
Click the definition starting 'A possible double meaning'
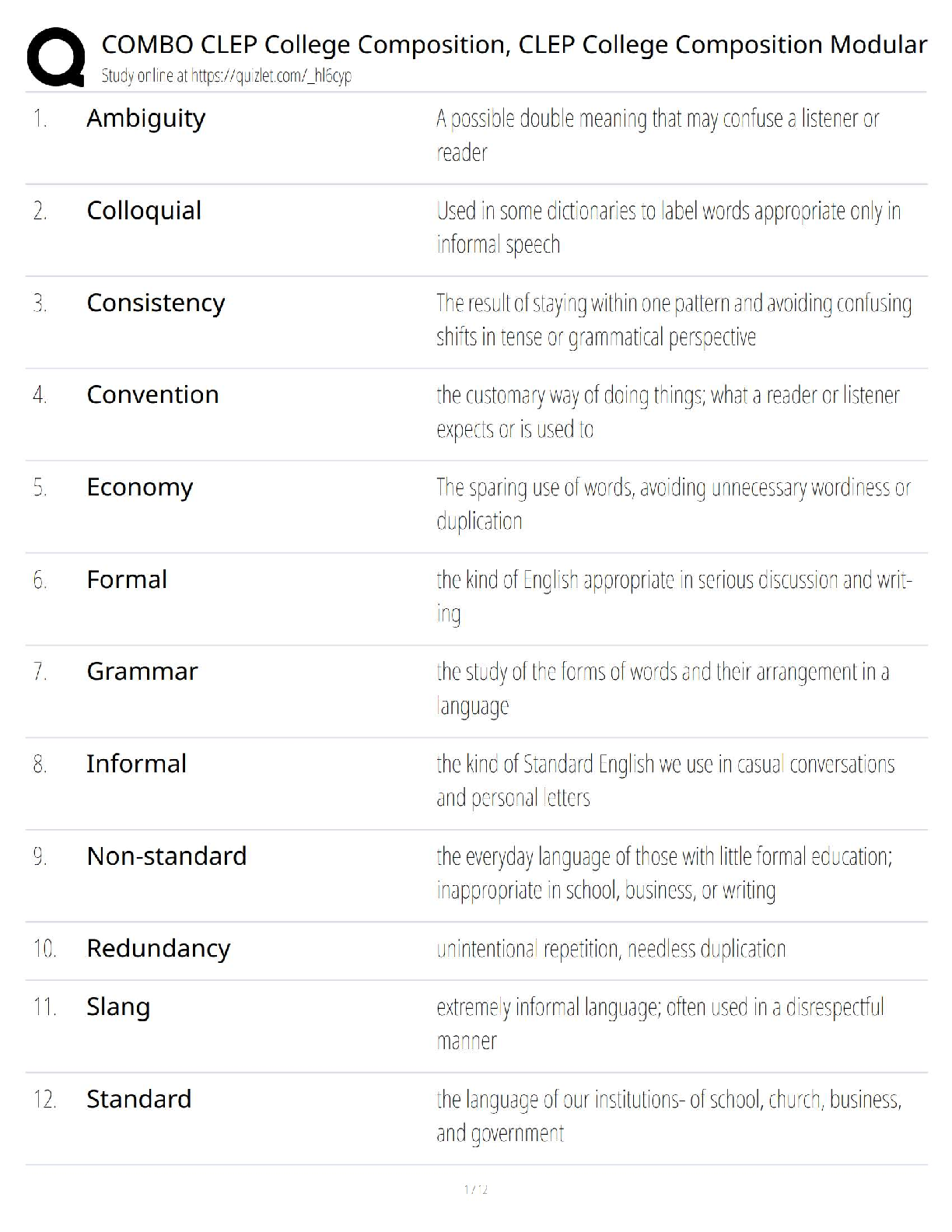(x=658, y=135)
